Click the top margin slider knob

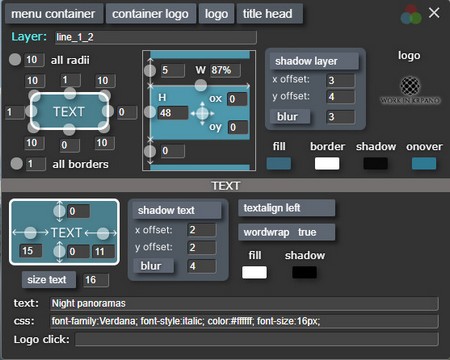click(x=150, y=70)
